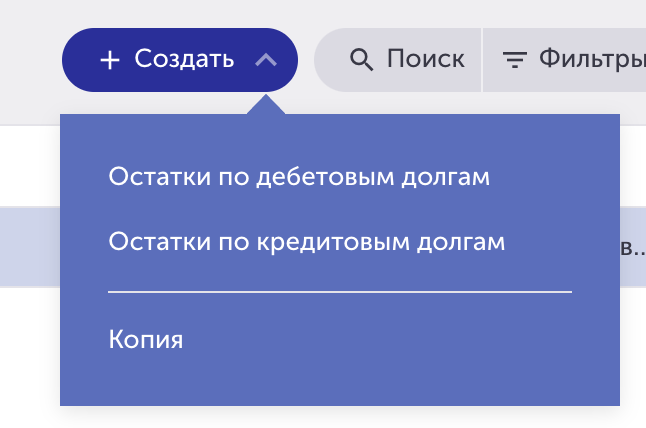646x428 pixels.
Task: Select Остатки по кредитовым долгам
Action: 307,241
